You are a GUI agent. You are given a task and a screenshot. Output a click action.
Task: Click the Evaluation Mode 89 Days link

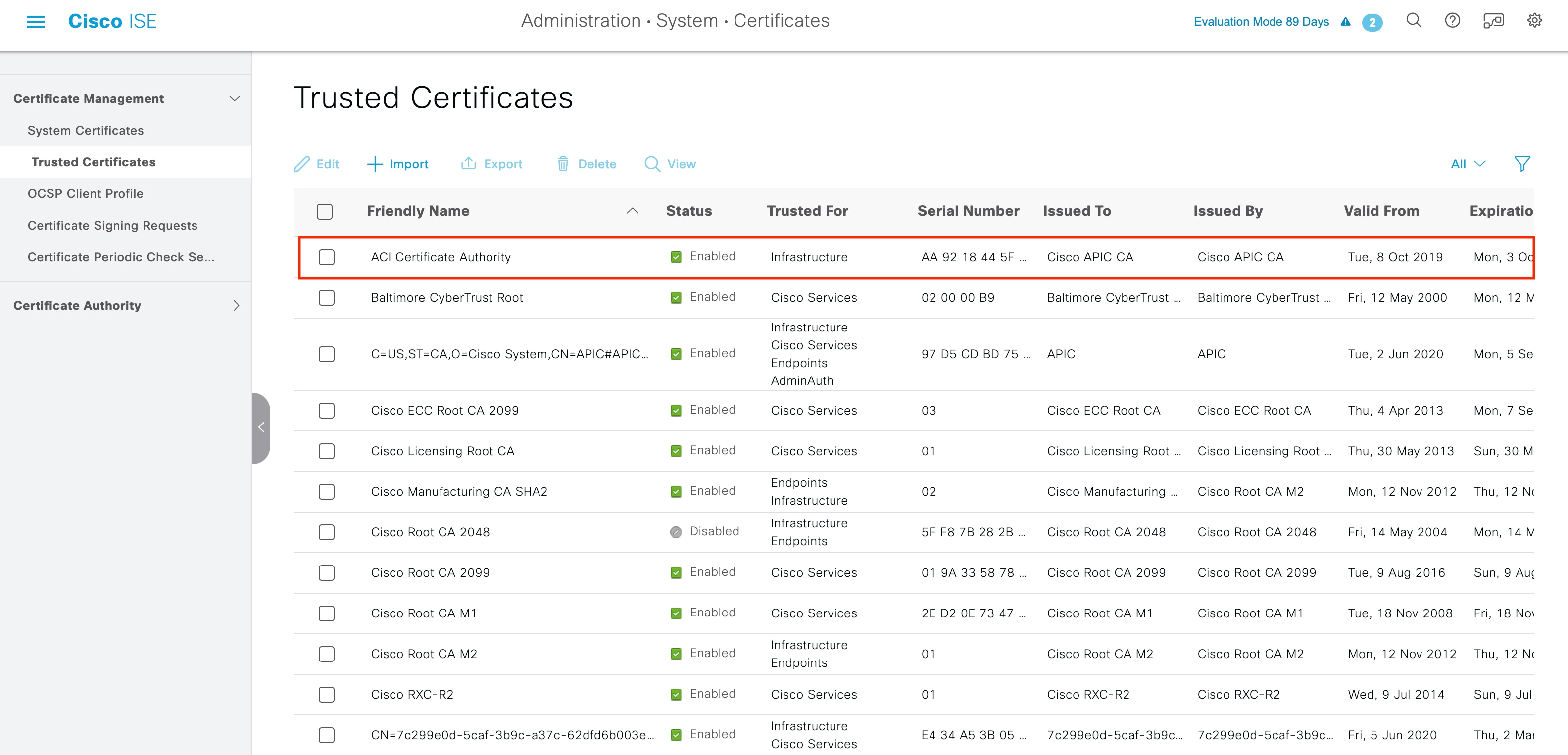tap(1261, 22)
